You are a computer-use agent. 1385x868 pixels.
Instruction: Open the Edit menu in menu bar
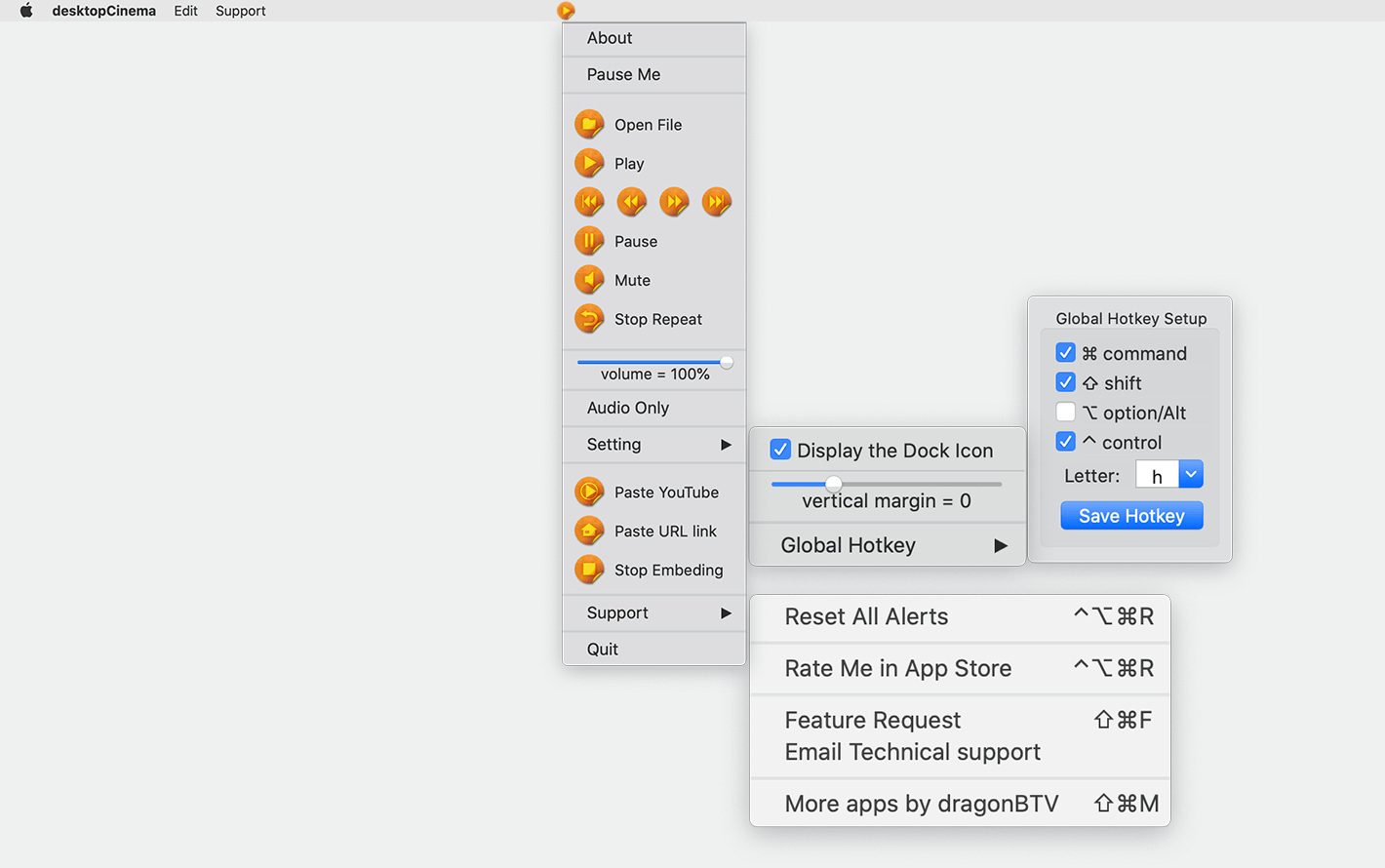(x=185, y=11)
